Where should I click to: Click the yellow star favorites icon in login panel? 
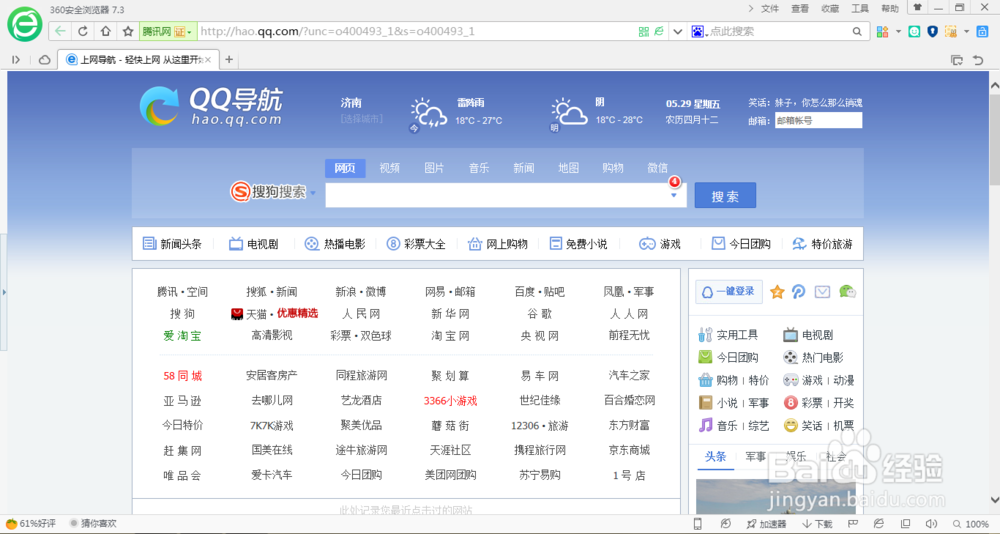click(777, 292)
